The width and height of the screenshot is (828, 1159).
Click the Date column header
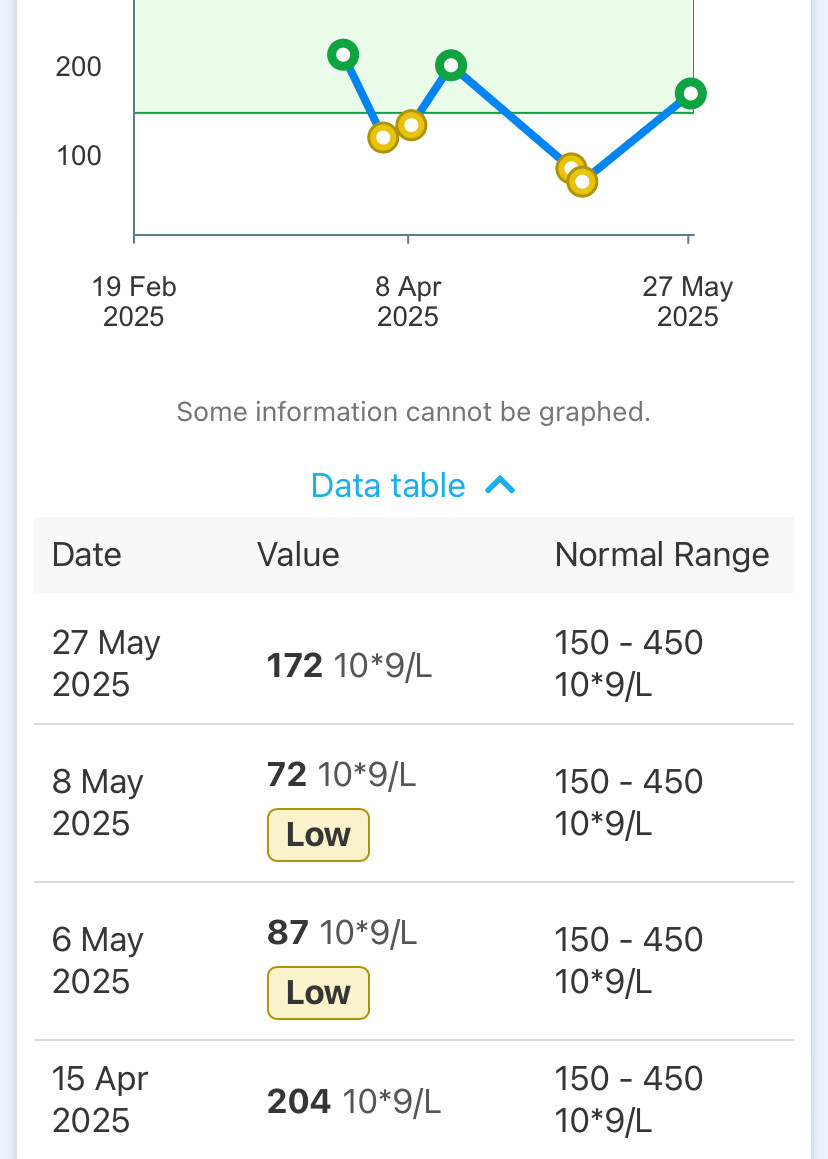click(x=87, y=555)
